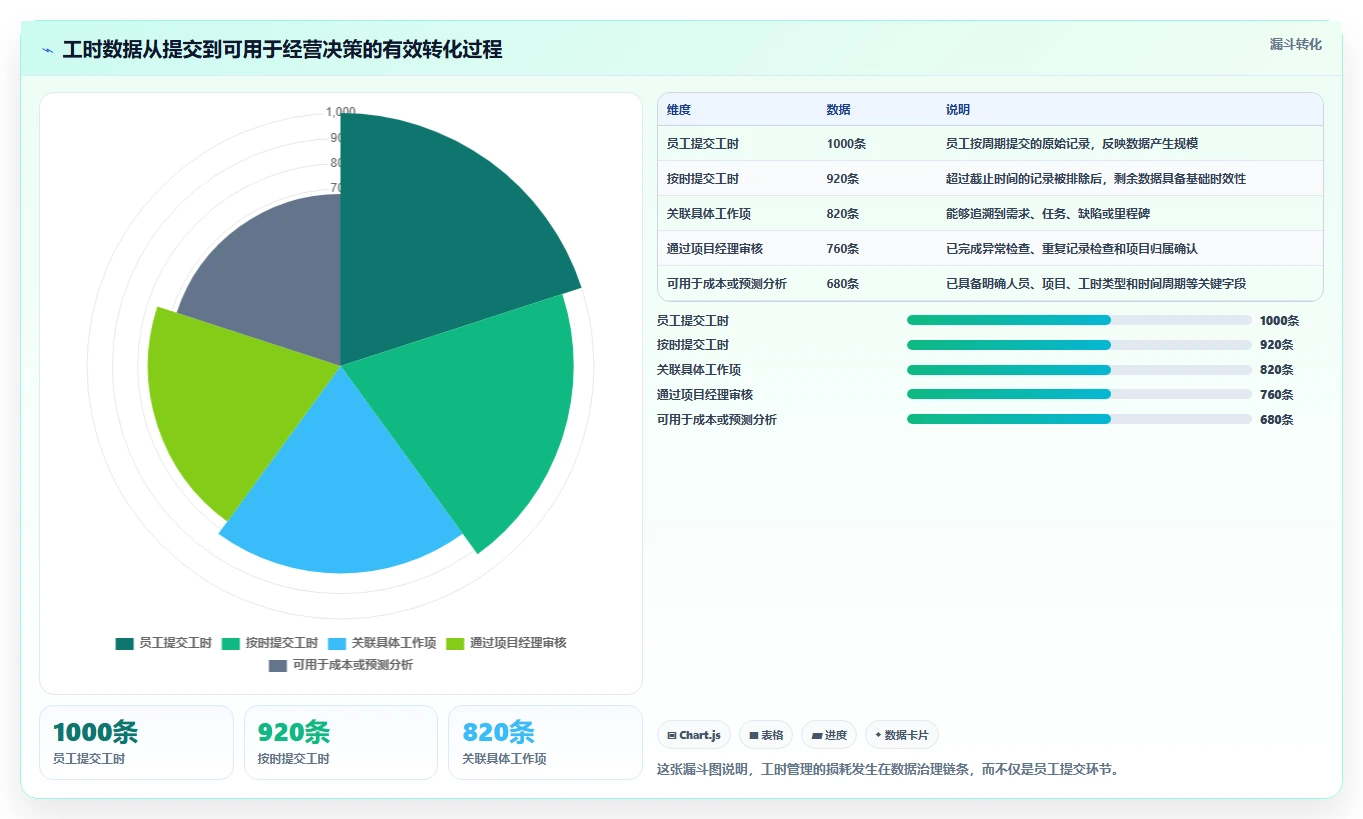
Task: Click the 通过项目经理审核 table row cell
Action: pyautogui.click(x=715, y=249)
